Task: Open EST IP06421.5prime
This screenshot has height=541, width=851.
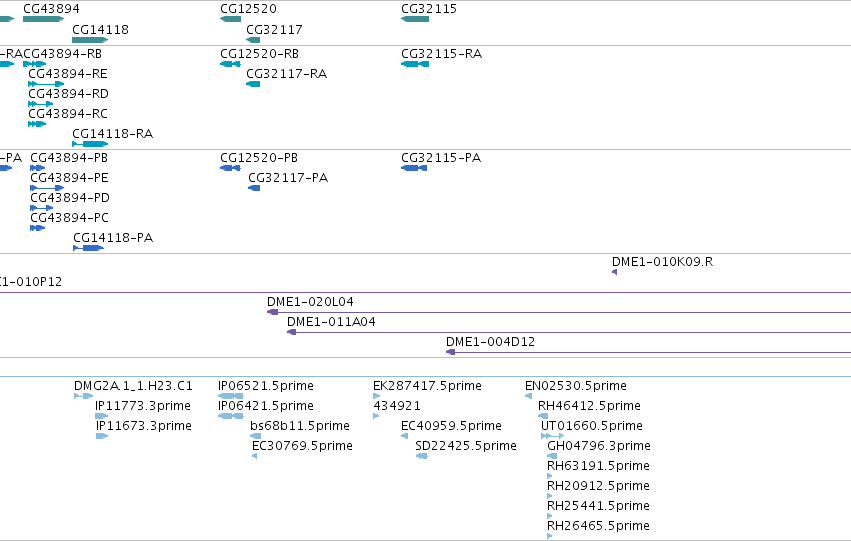Action: [x=266, y=406]
